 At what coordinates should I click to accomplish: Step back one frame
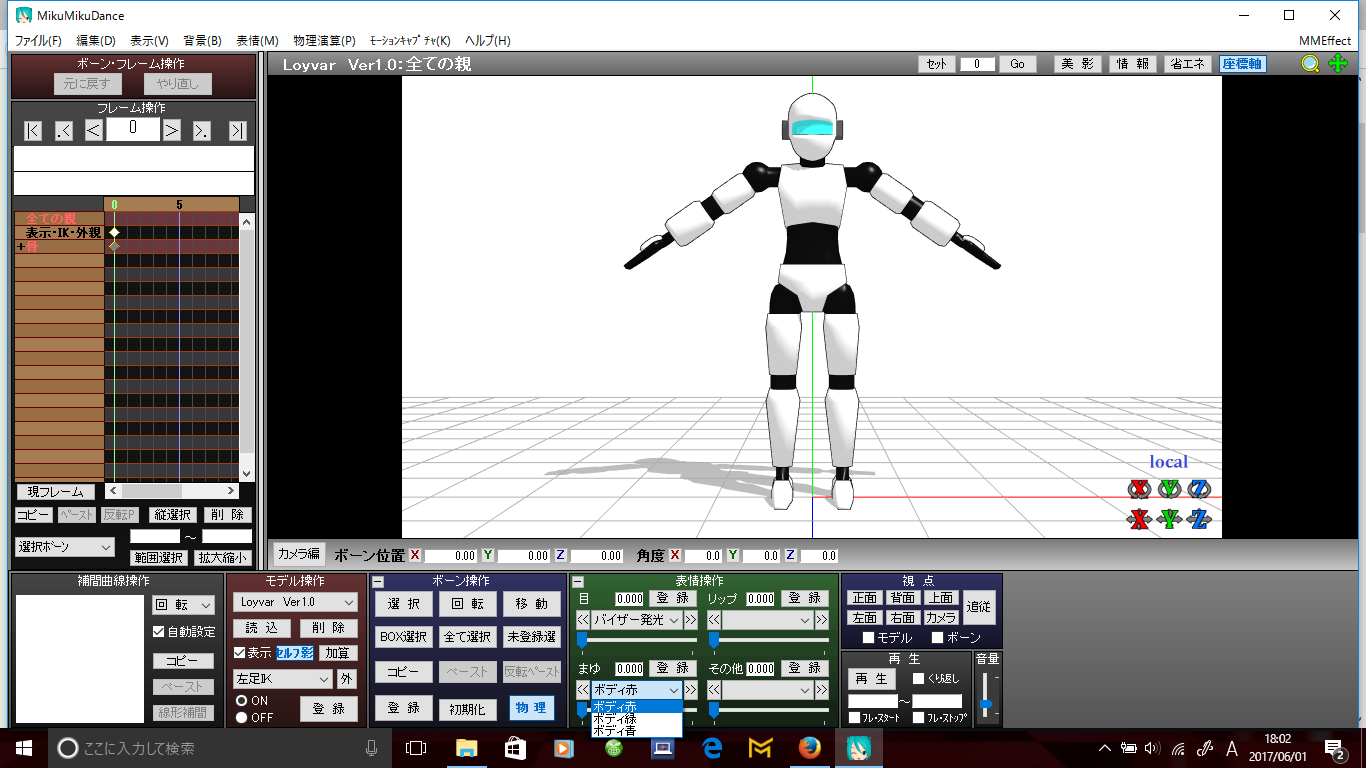pos(93,130)
